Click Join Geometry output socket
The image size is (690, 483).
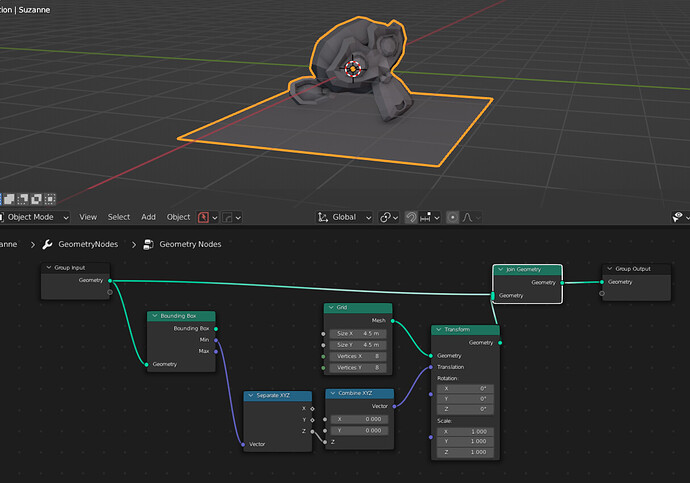coord(562,283)
